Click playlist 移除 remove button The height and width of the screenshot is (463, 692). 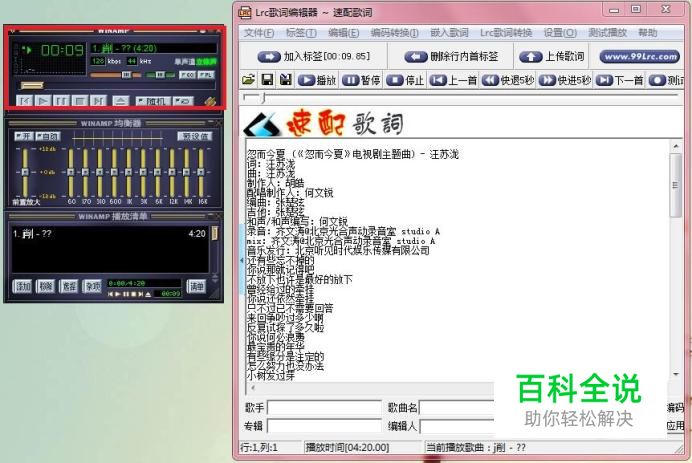point(46,286)
